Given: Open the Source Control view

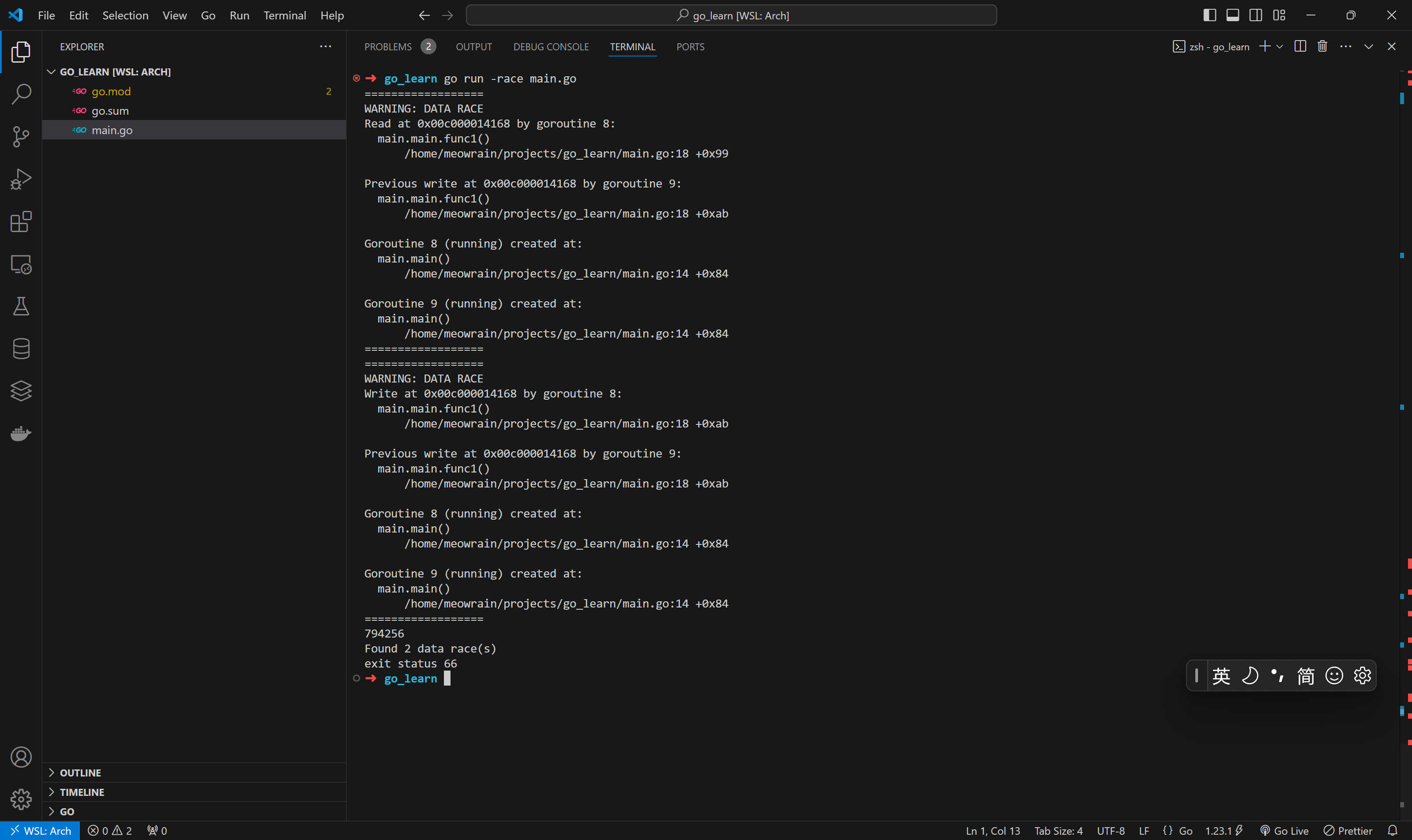Looking at the screenshot, I should (21, 136).
